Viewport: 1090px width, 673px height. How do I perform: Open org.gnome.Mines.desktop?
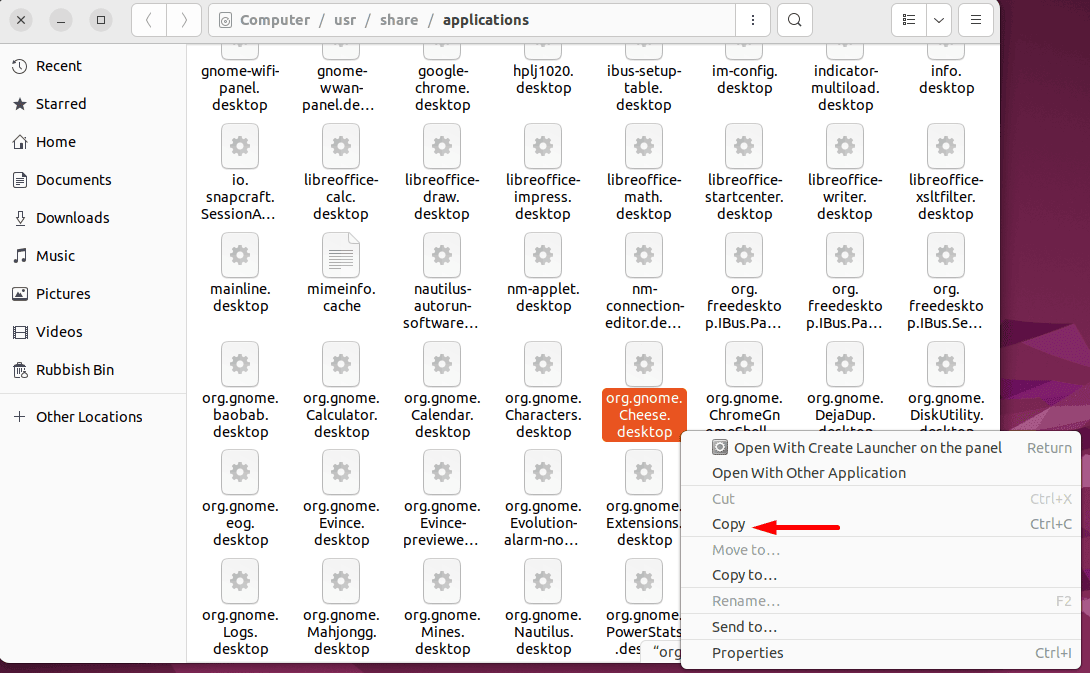pyautogui.click(x=442, y=581)
